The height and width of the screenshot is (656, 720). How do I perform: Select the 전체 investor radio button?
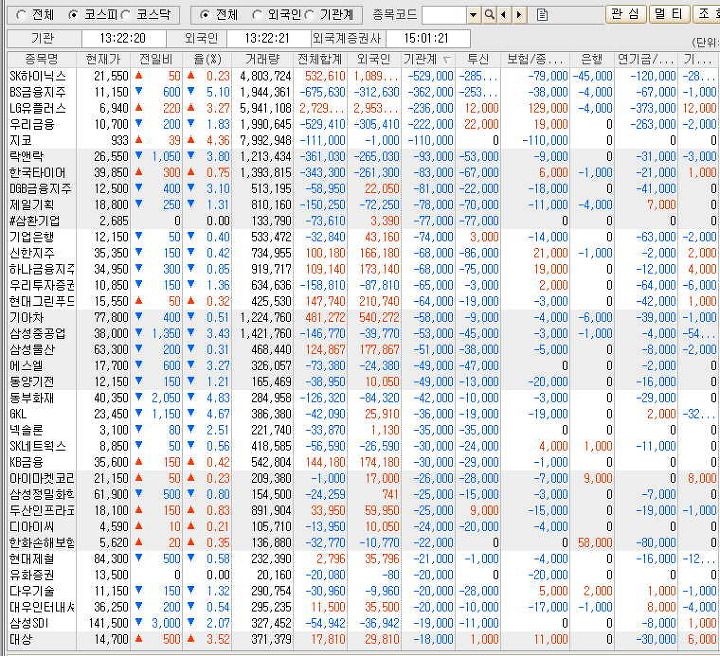pyautogui.click(x=205, y=15)
